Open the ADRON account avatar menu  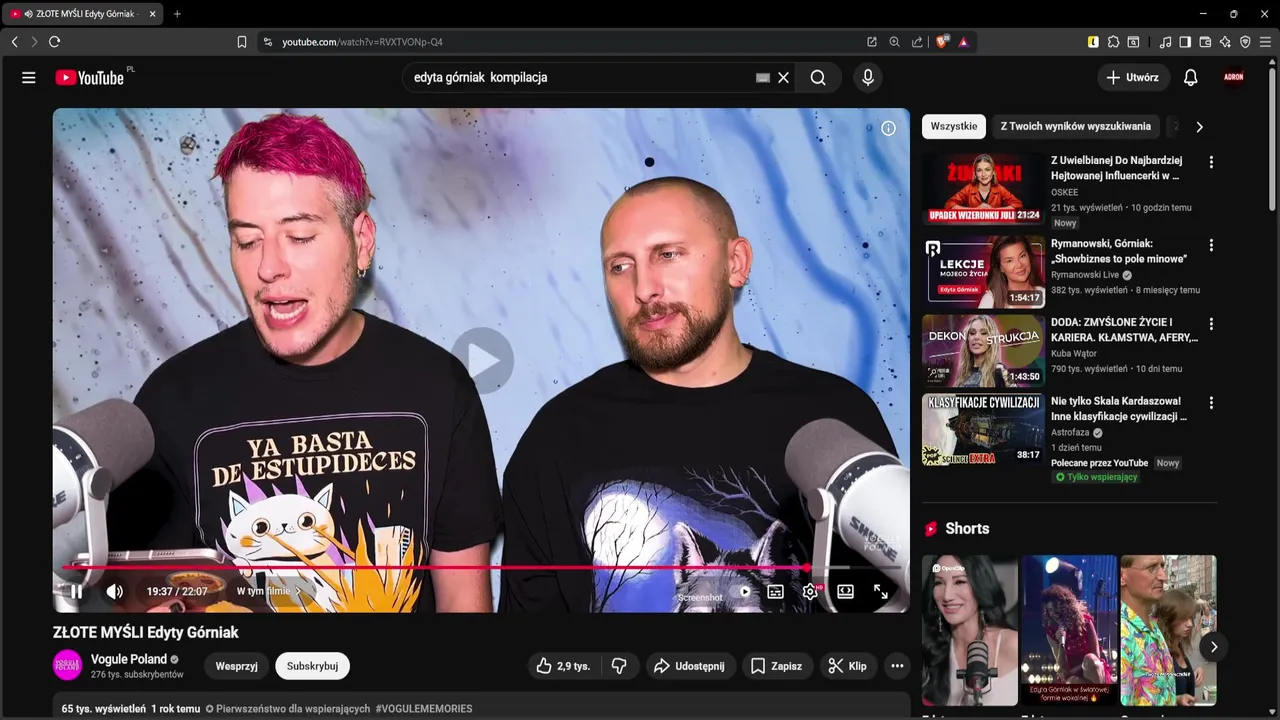[1234, 77]
